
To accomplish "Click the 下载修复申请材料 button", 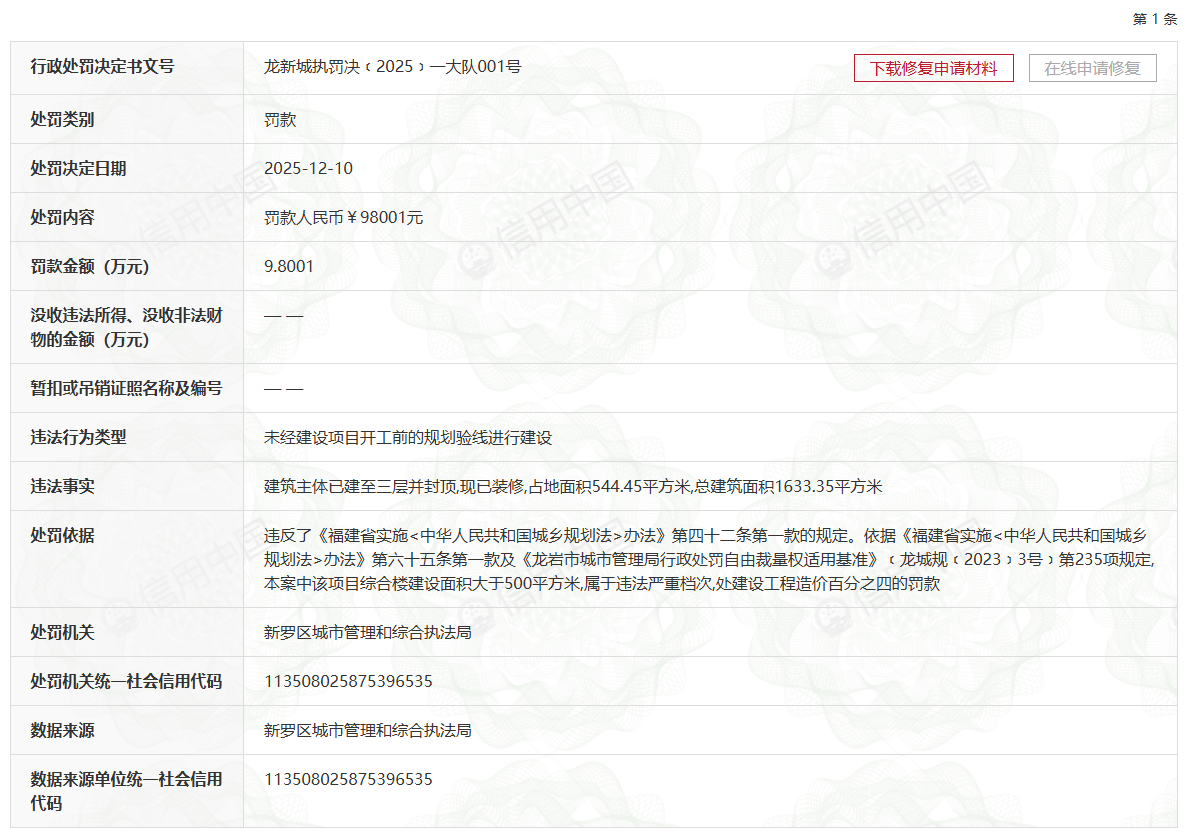I will coord(933,68).
